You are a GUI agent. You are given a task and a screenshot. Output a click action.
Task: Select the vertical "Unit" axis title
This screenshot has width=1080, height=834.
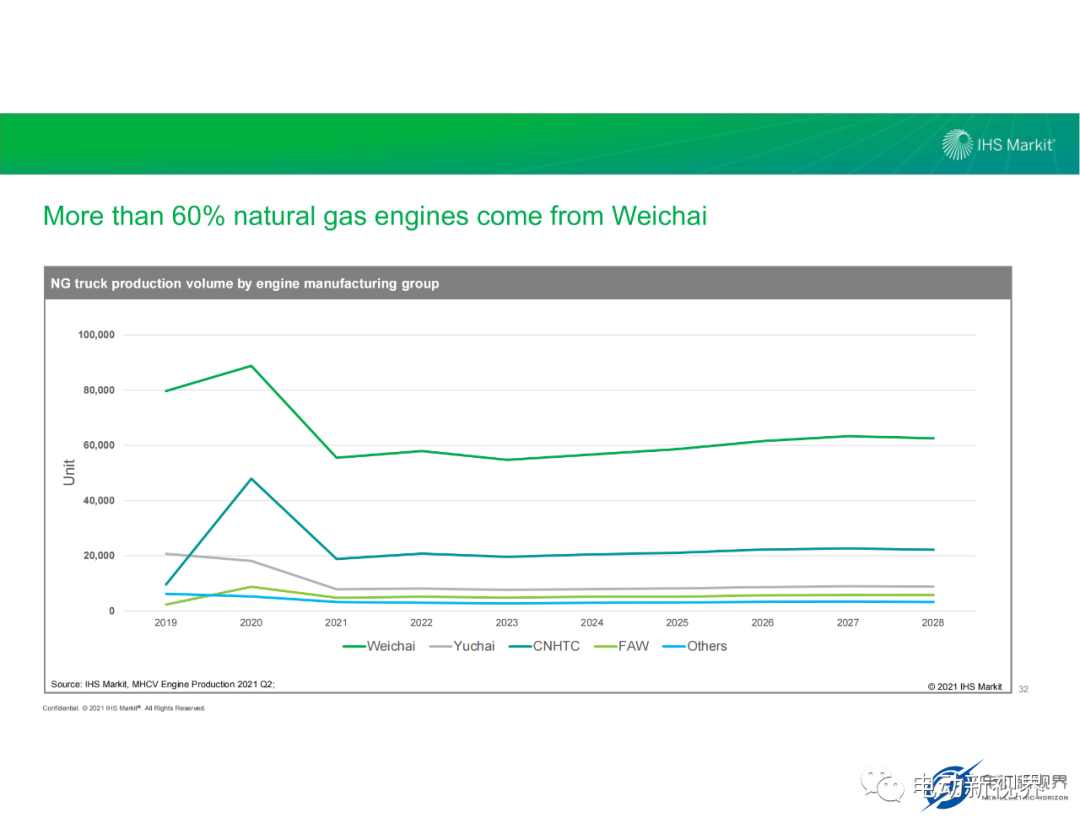click(69, 472)
